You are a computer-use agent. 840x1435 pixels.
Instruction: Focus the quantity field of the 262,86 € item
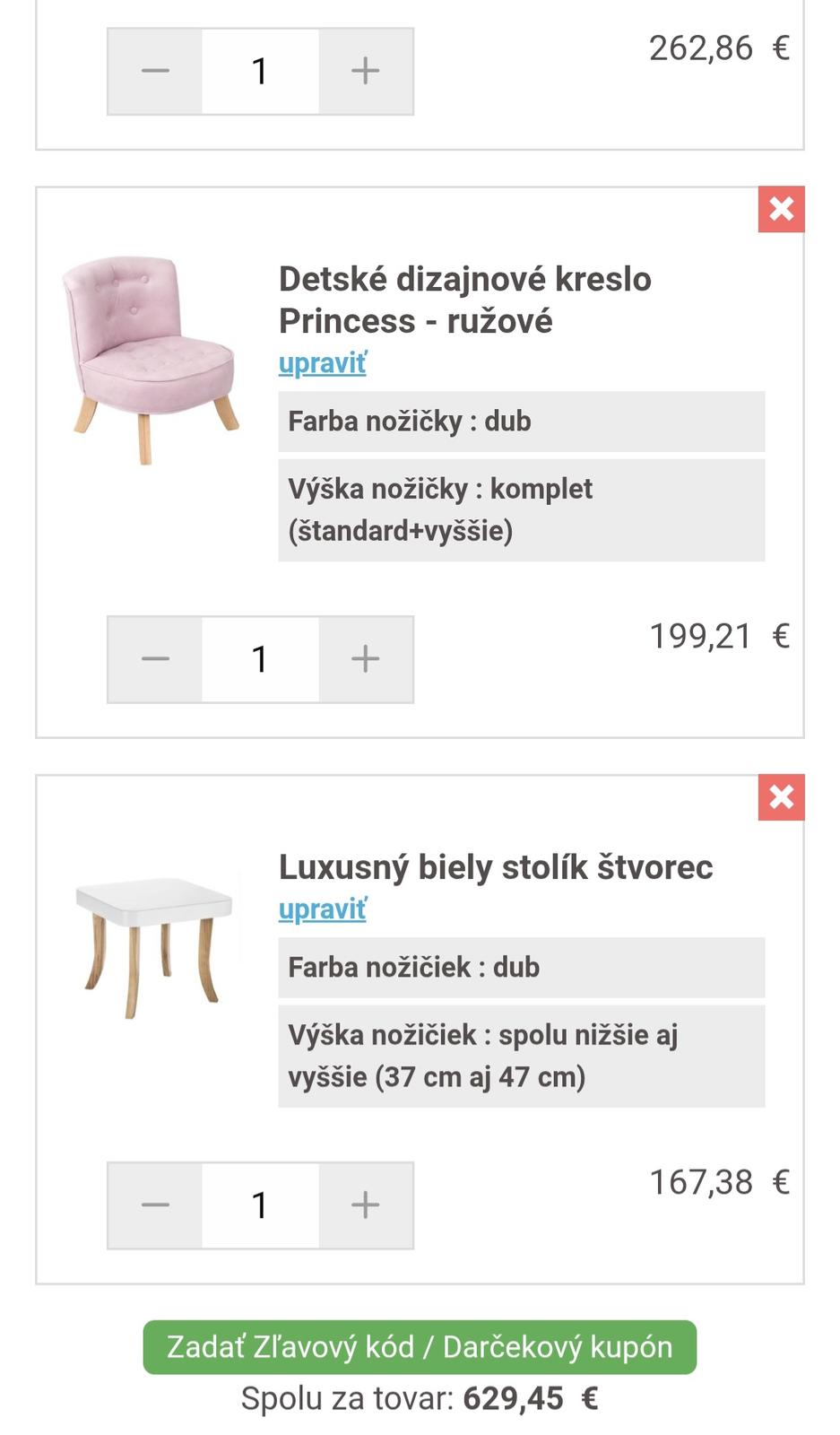pos(260,71)
